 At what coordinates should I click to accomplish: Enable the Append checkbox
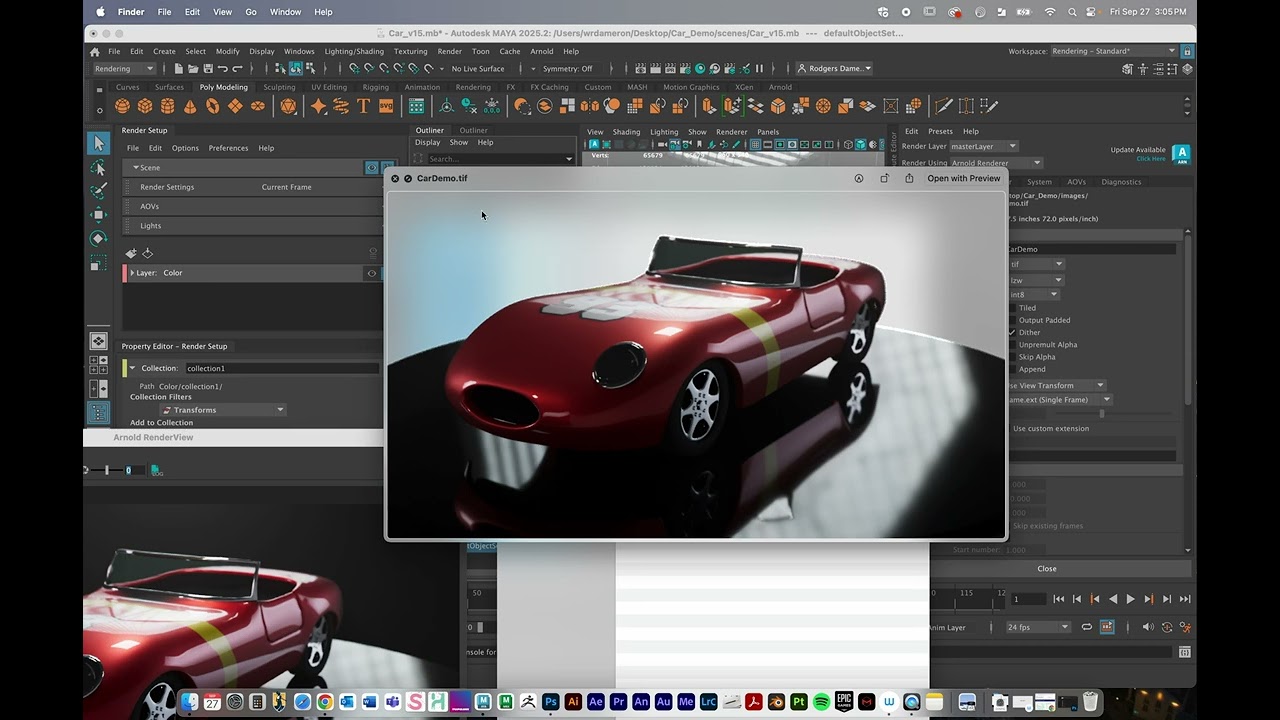(x=1012, y=369)
